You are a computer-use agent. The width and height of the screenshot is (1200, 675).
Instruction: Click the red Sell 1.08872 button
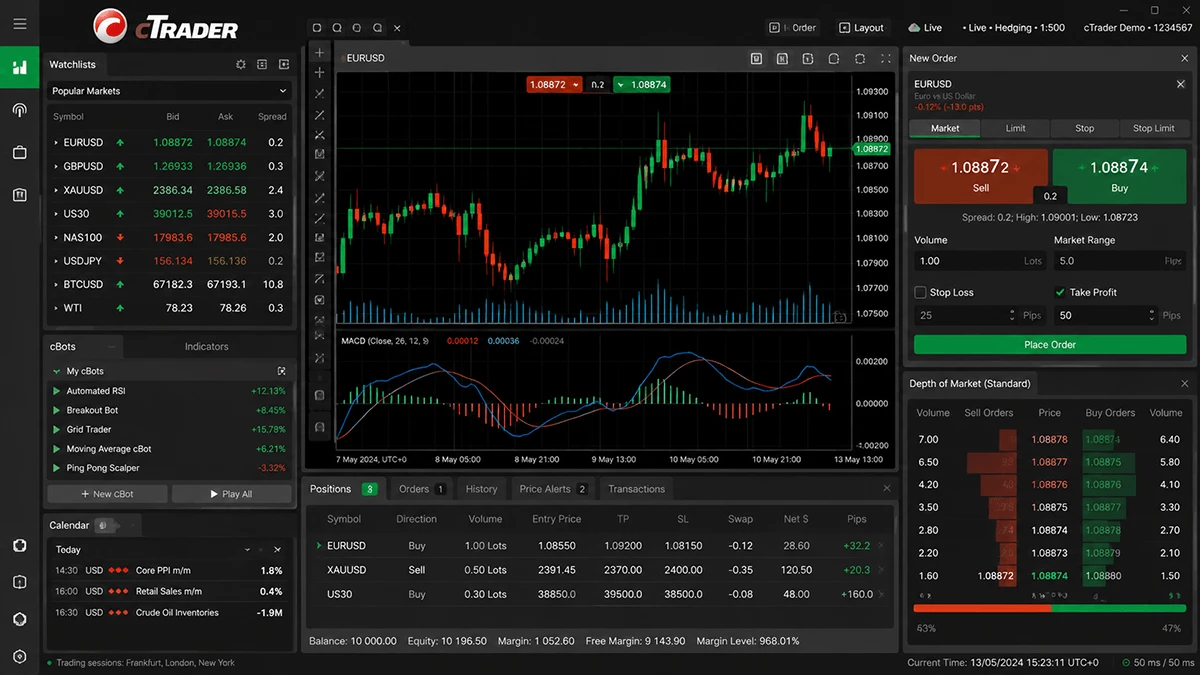pos(981,175)
